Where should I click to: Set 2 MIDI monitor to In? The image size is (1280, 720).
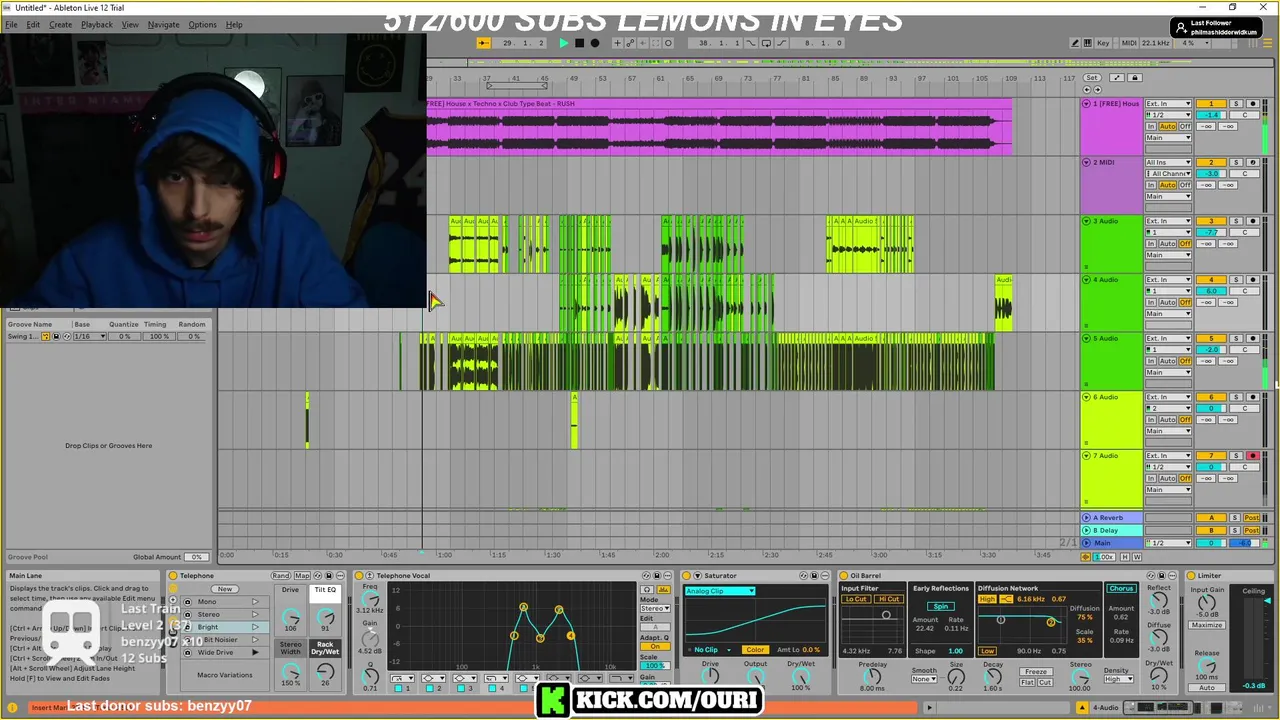(x=1152, y=185)
